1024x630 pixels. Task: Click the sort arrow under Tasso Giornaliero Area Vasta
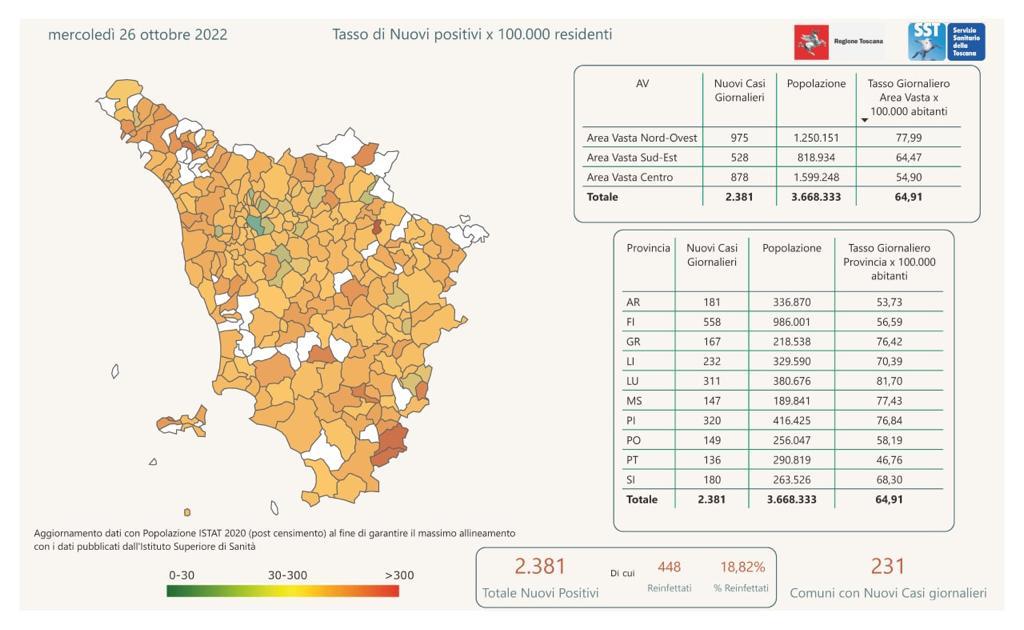pyautogui.click(x=865, y=120)
